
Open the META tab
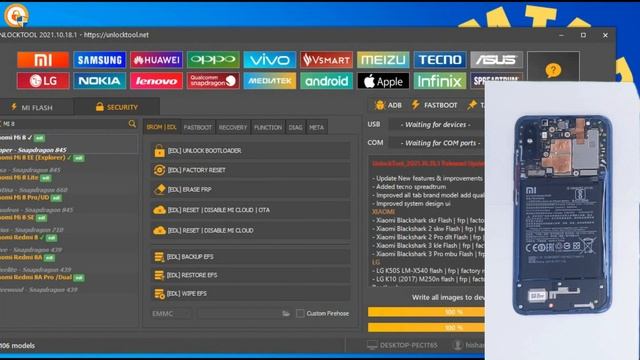pos(316,127)
